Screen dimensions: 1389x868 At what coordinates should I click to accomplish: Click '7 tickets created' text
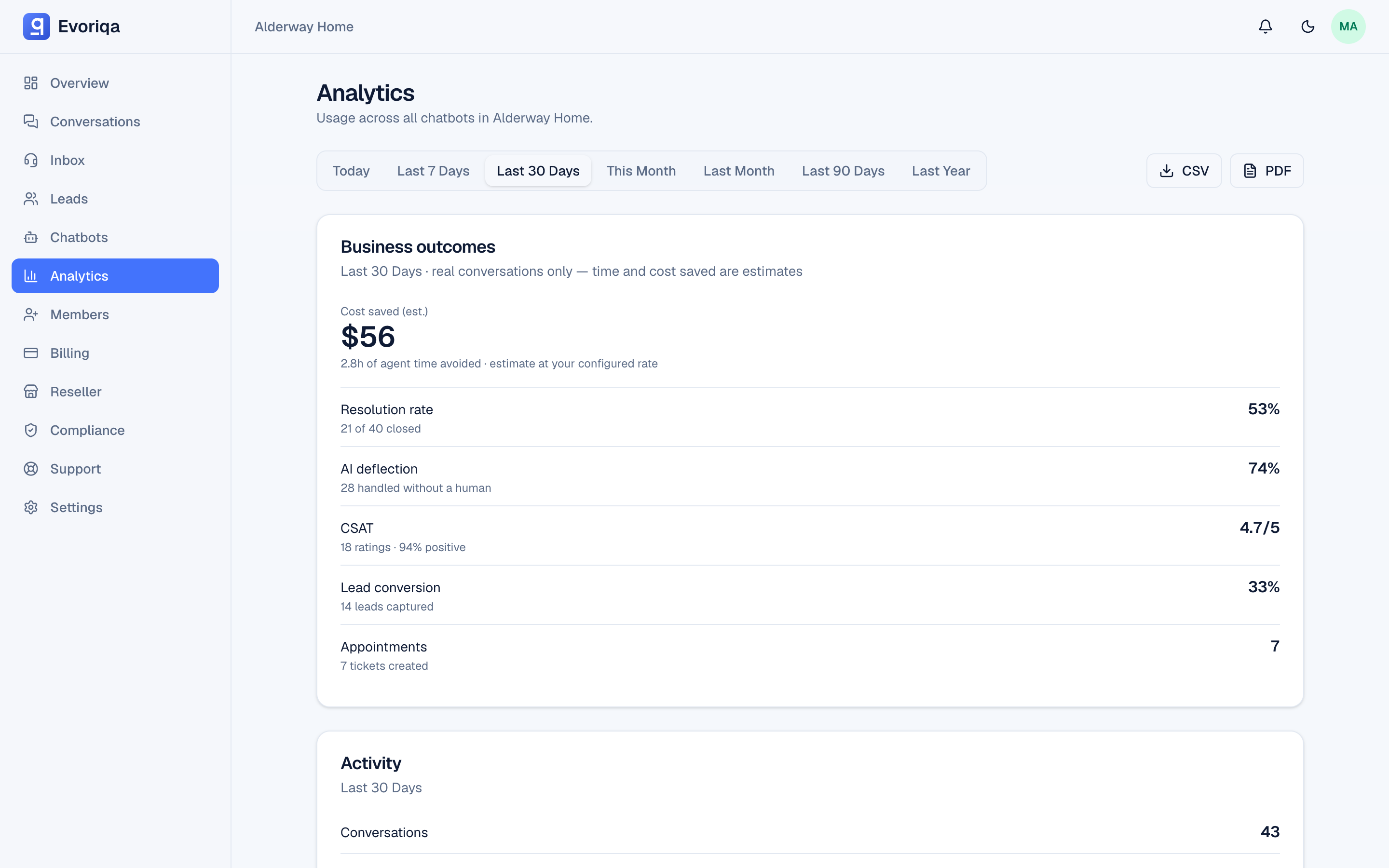point(384,666)
